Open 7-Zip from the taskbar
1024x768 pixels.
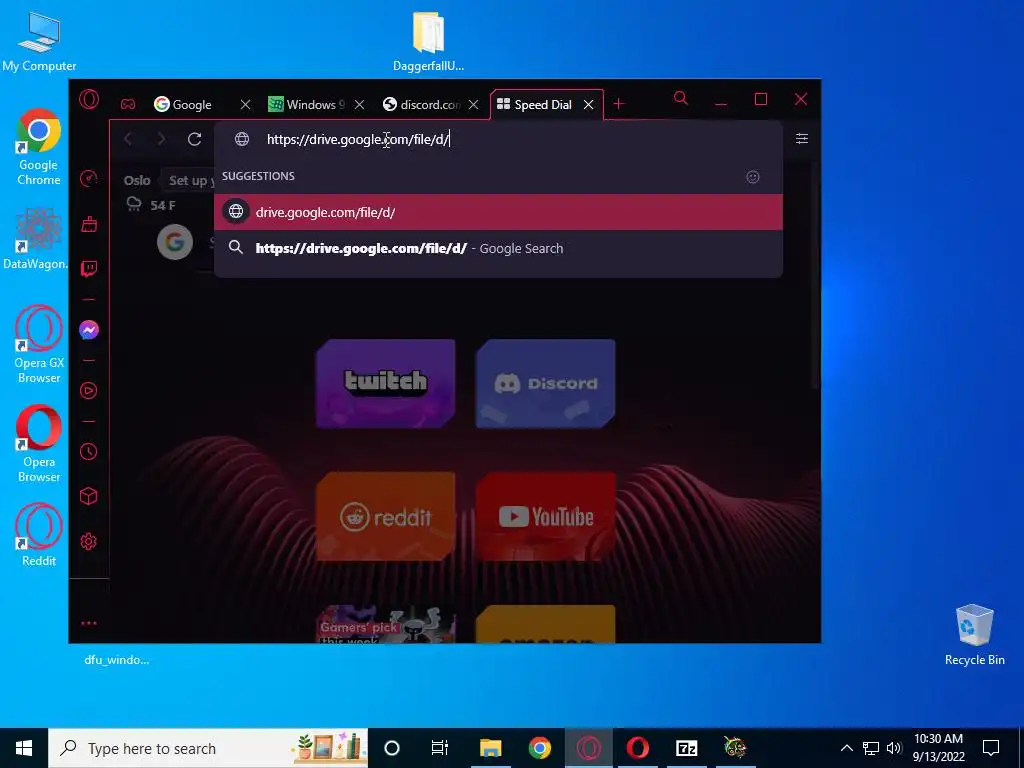pos(686,748)
